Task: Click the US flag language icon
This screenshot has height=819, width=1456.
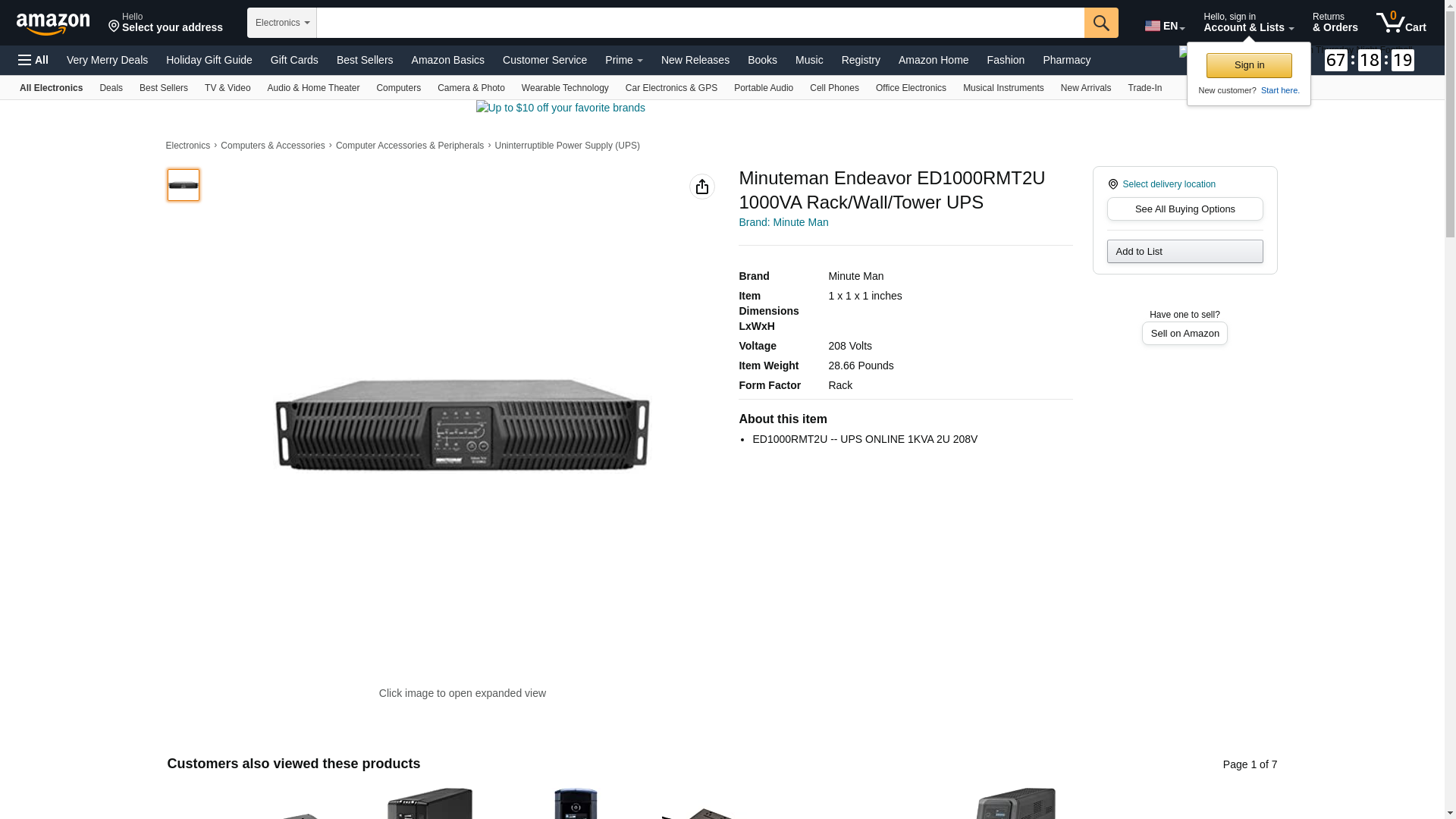Action: coord(1152,26)
